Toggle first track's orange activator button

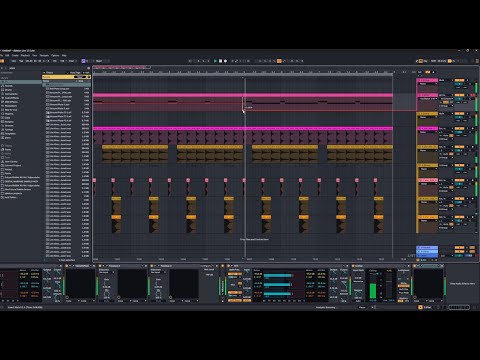coord(459,80)
